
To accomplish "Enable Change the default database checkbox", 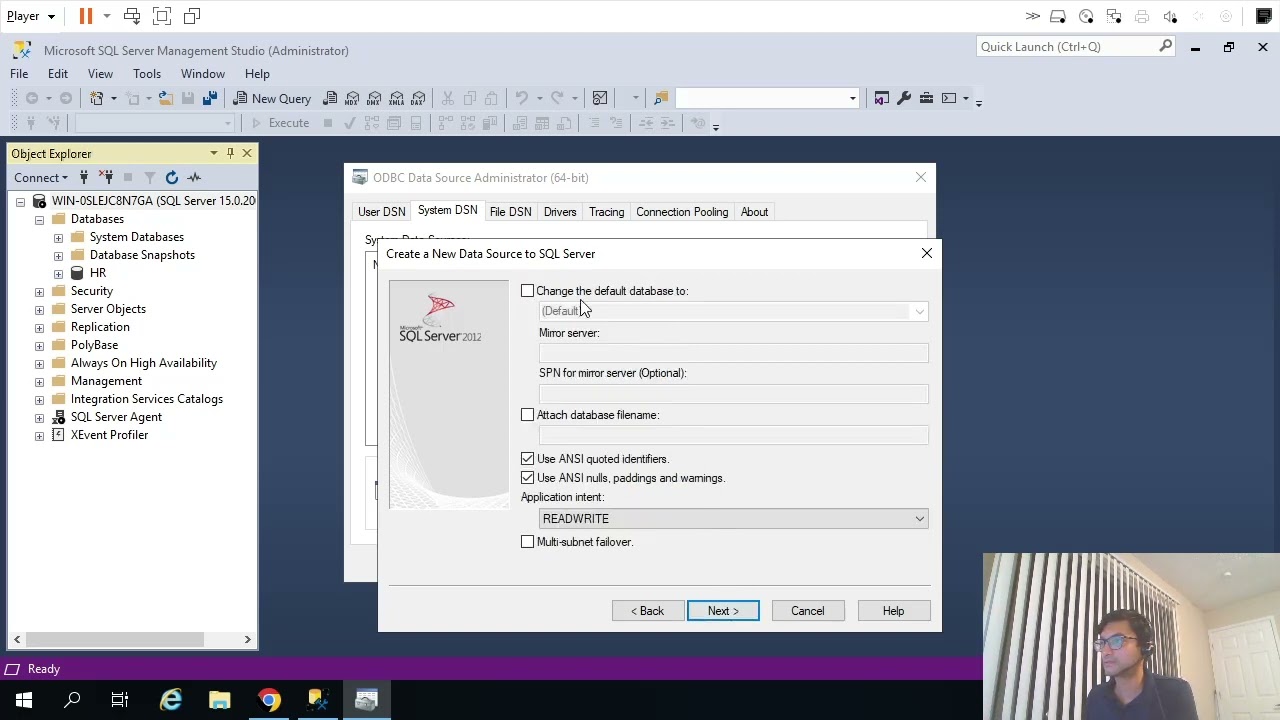I will (528, 291).
